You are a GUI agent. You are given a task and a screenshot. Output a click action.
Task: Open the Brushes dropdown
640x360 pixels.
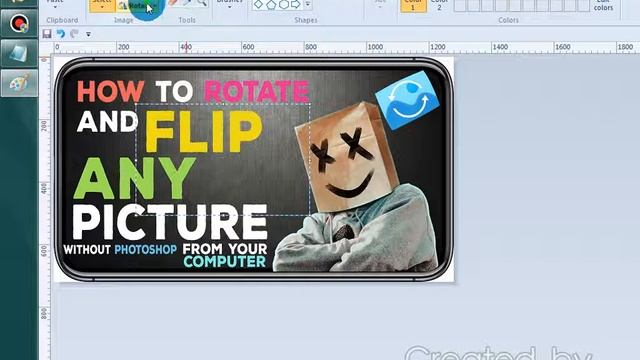point(229,5)
